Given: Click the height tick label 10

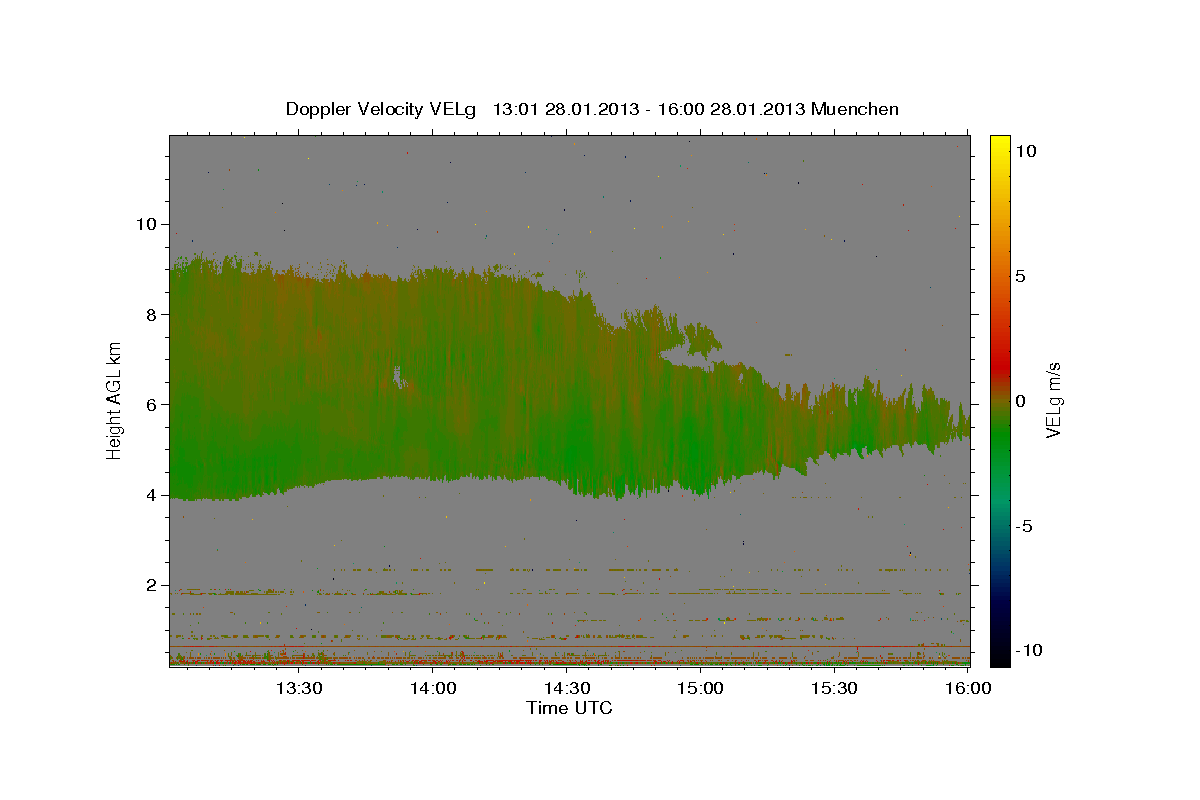Looking at the screenshot, I should 146,224.
